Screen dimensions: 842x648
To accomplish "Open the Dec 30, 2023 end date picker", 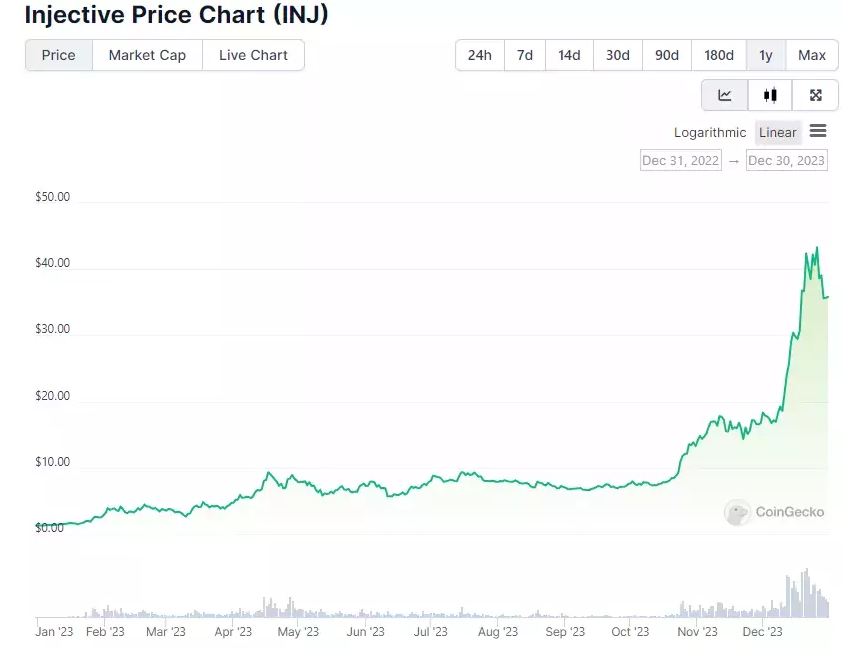I will click(x=786, y=161).
